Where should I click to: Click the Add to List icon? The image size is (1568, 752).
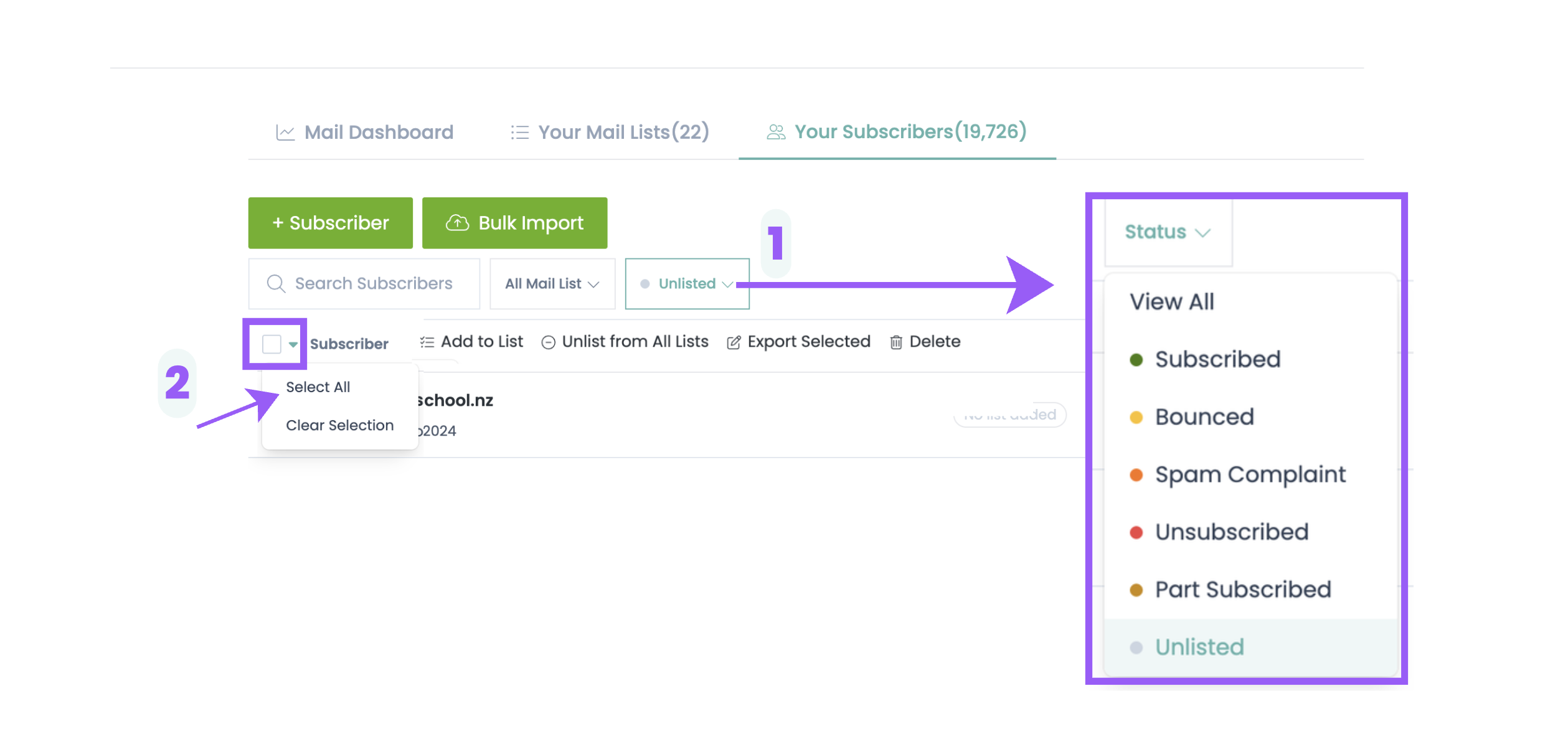pos(427,342)
